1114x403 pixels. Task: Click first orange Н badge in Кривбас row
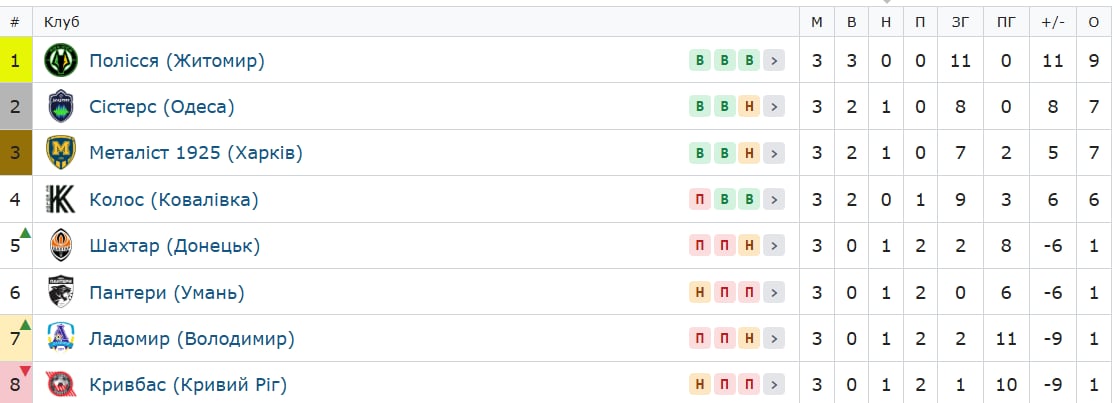tap(700, 385)
